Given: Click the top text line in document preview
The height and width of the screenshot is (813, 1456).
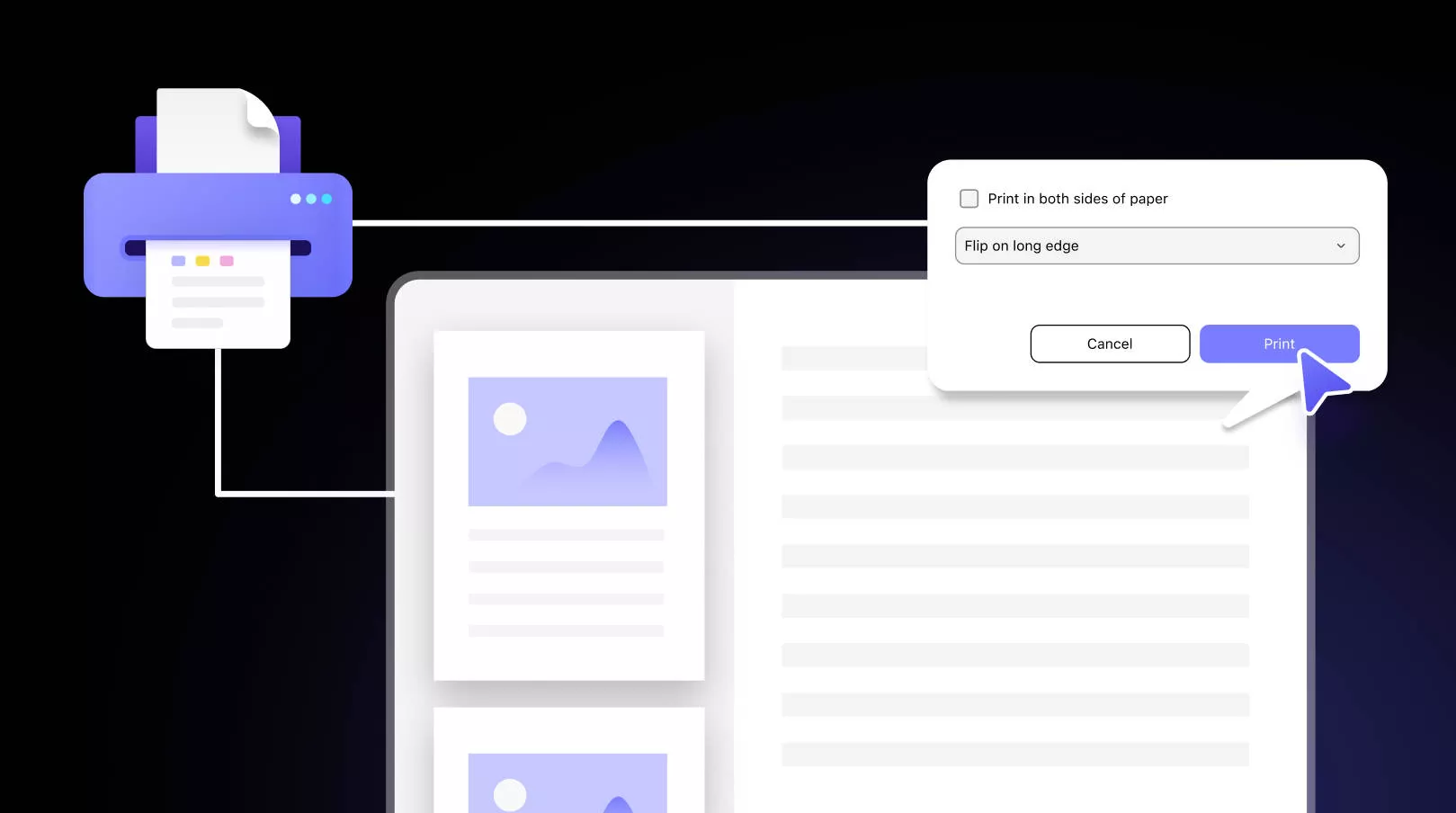Looking at the screenshot, I should tap(853, 359).
